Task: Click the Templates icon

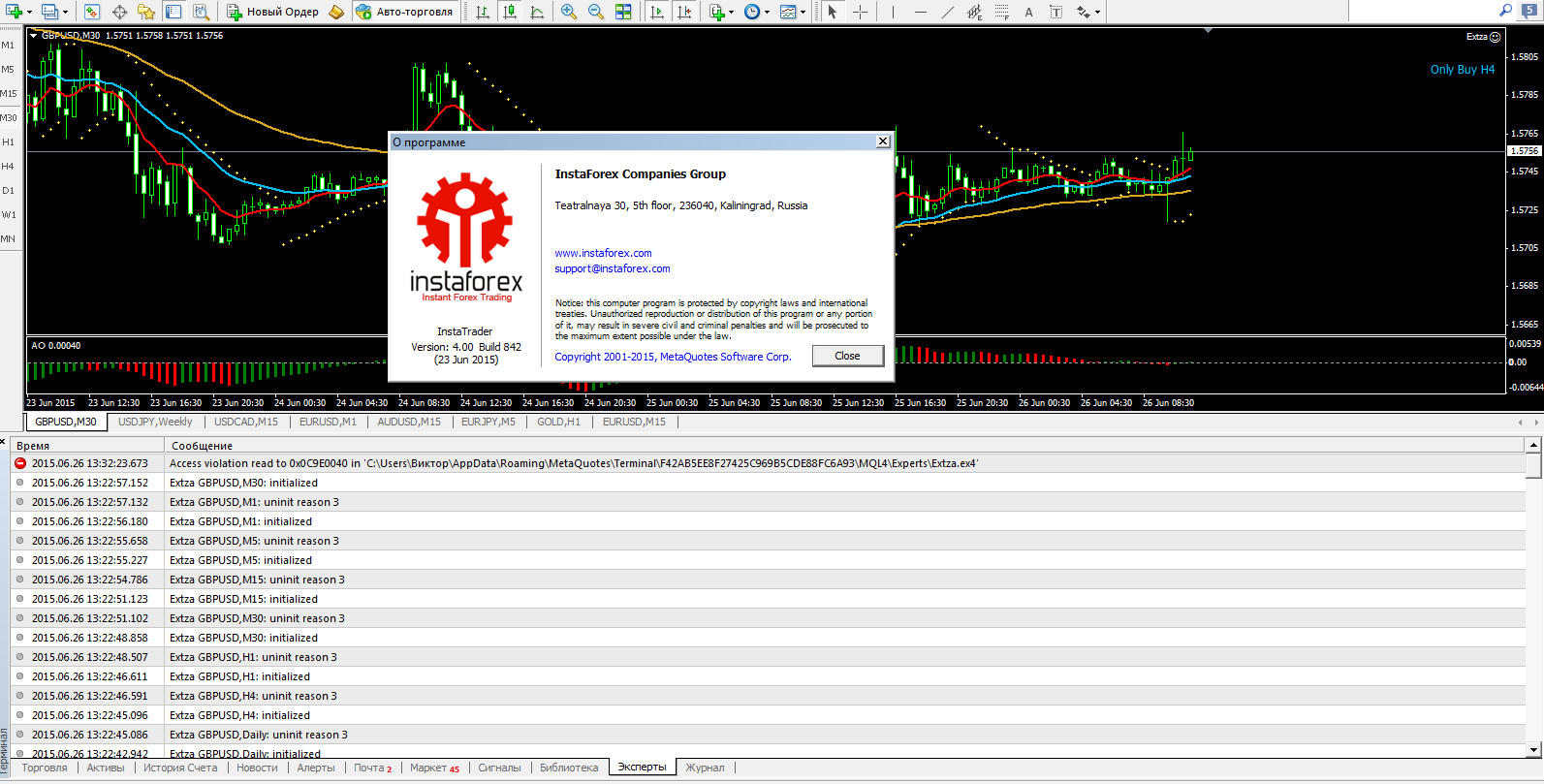Action: 788,12
